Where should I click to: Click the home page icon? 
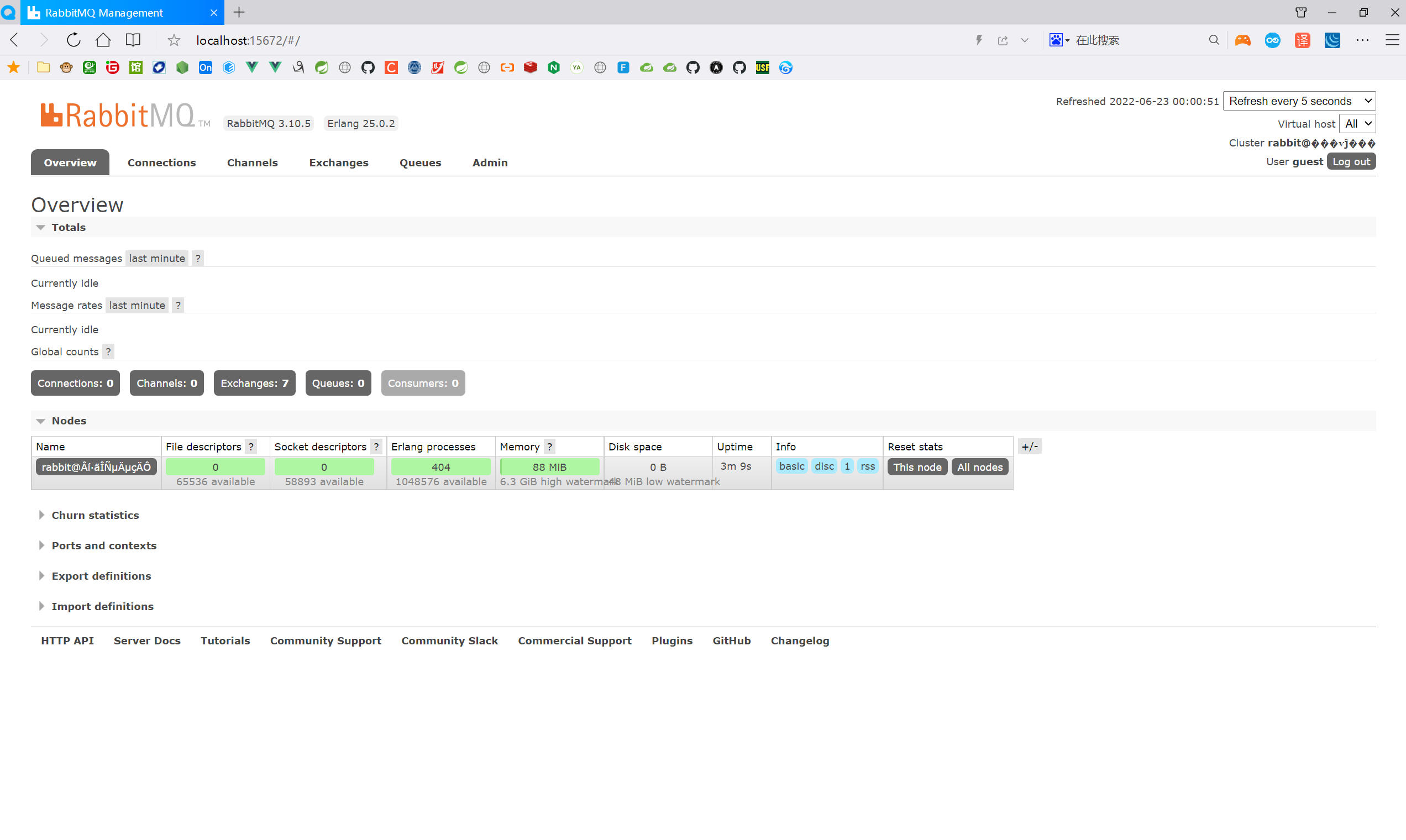(x=103, y=40)
